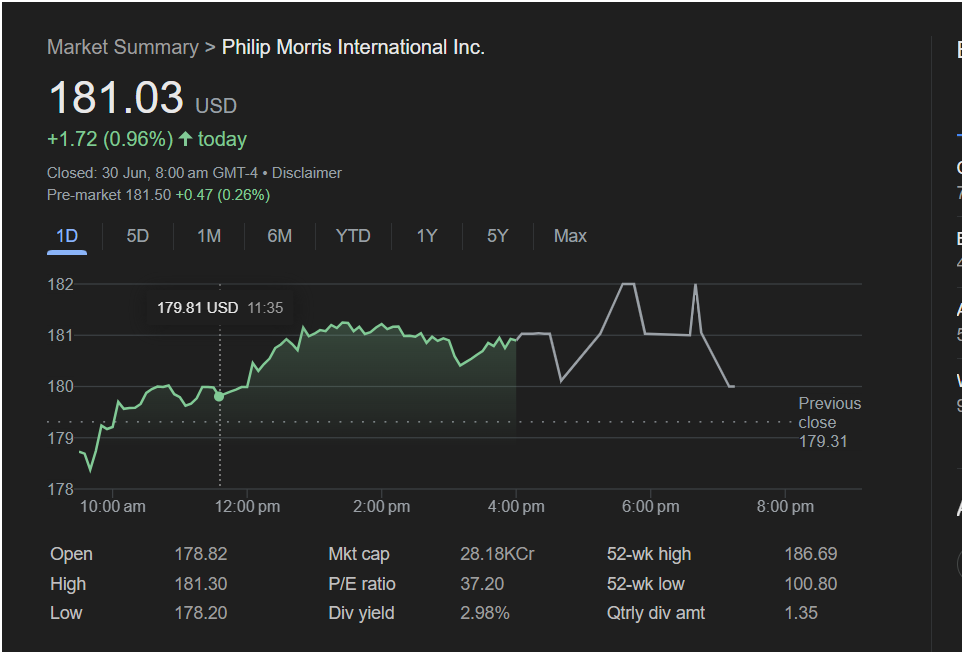Image resolution: width=964 pixels, height=654 pixels.
Task: Click the Open label in the stats table
Action: 71,554
